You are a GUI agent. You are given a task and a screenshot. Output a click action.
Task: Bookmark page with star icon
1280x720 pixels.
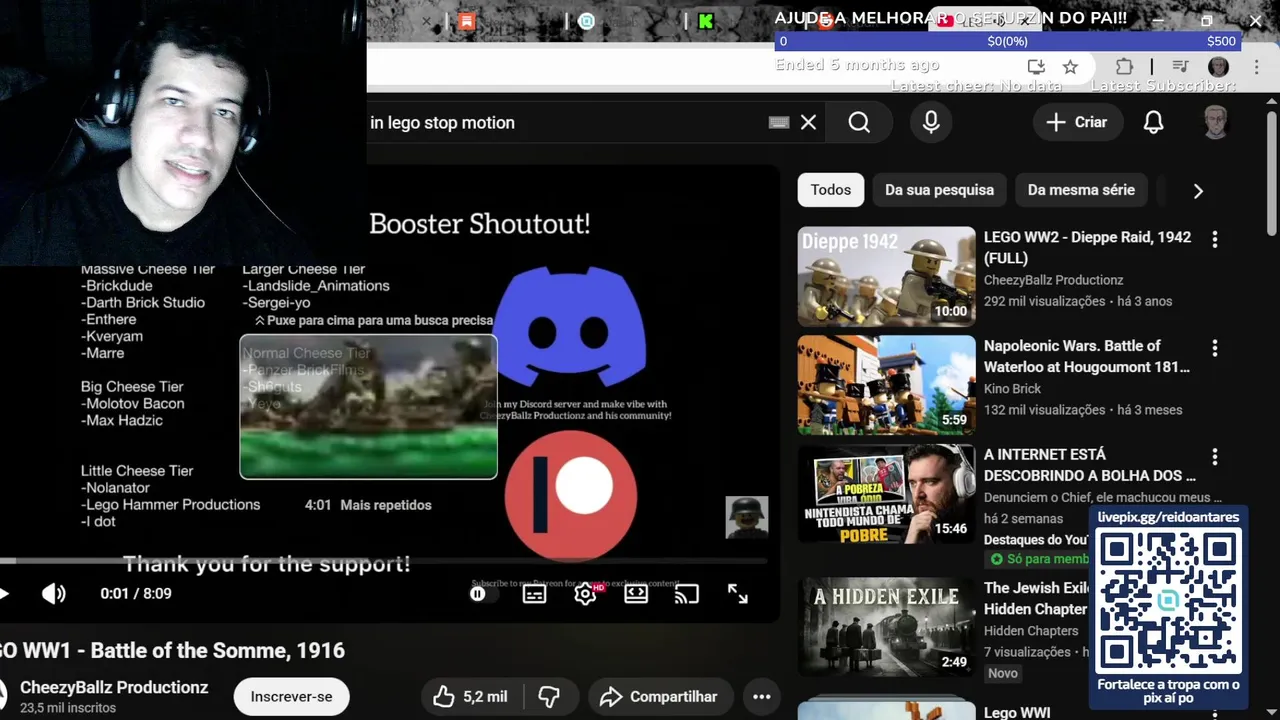click(1070, 67)
